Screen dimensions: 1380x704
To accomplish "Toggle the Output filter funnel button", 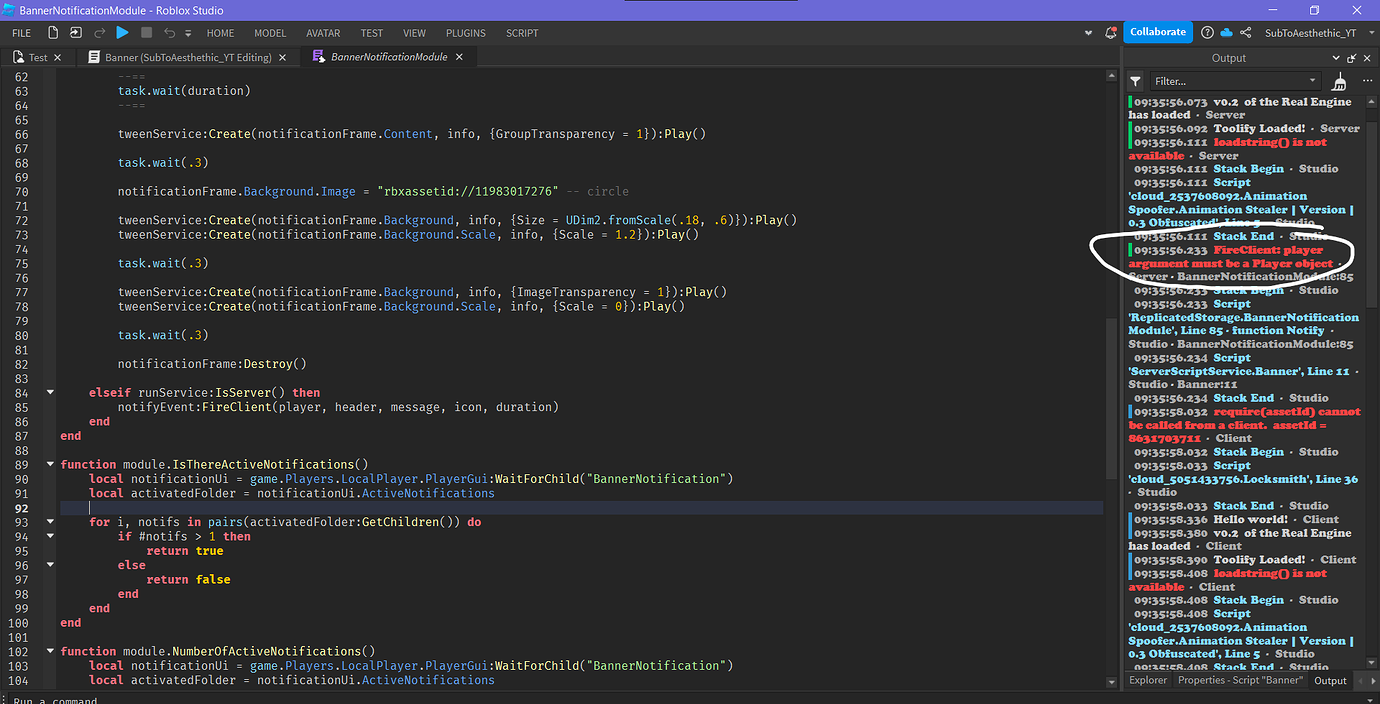I will pyautogui.click(x=1136, y=81).
